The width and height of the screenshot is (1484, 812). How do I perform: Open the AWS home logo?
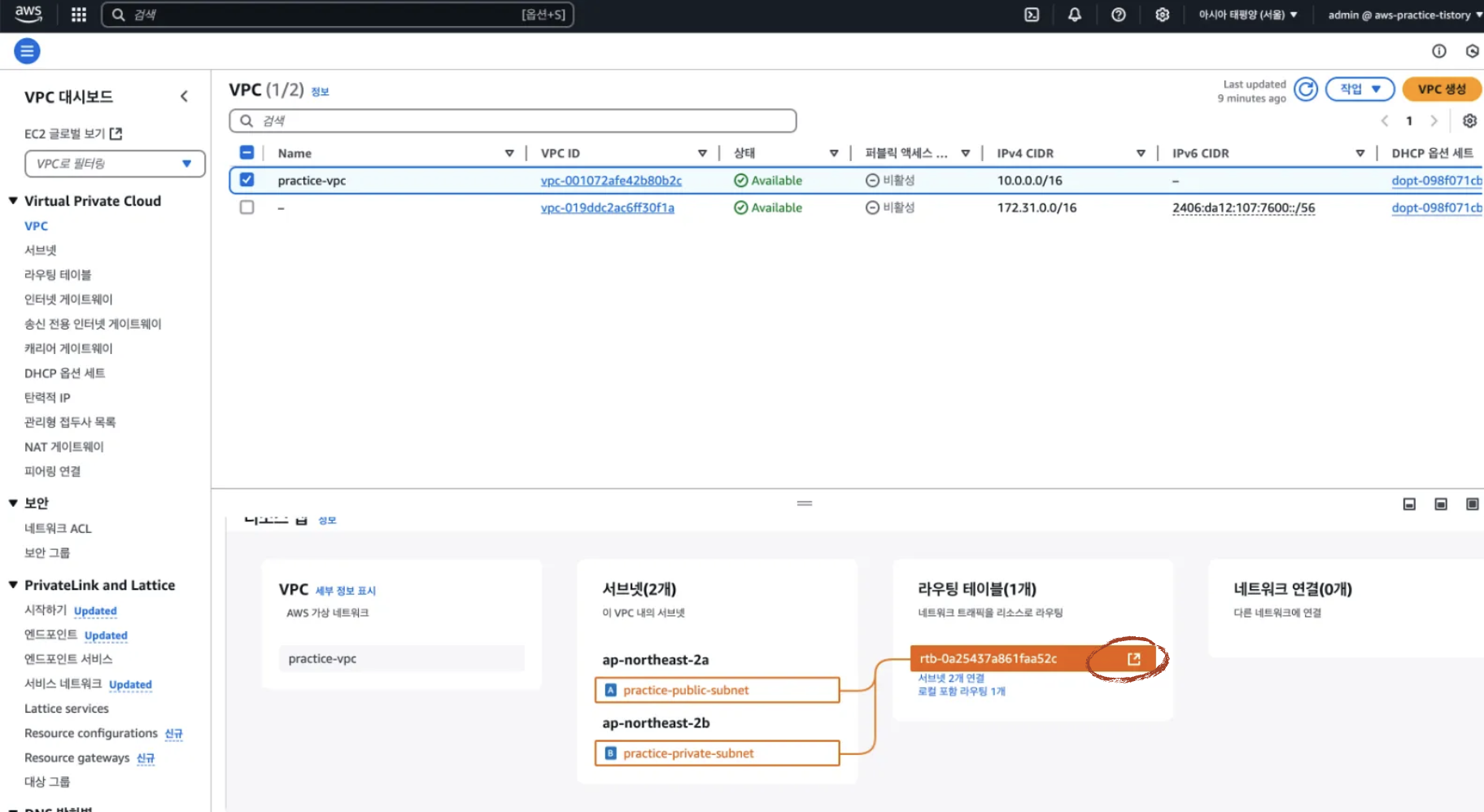28,14
